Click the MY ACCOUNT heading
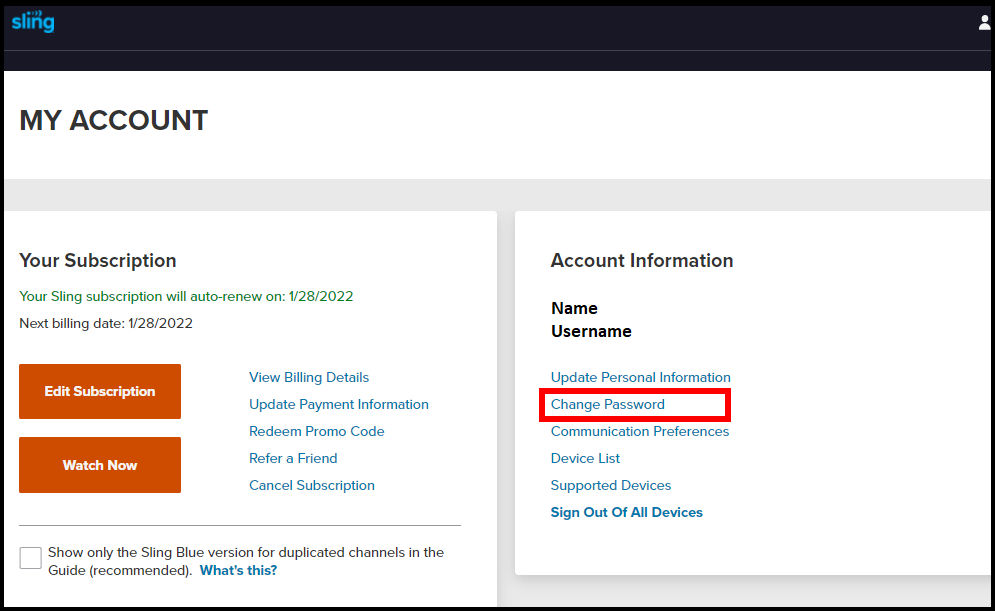 (114, 121)
